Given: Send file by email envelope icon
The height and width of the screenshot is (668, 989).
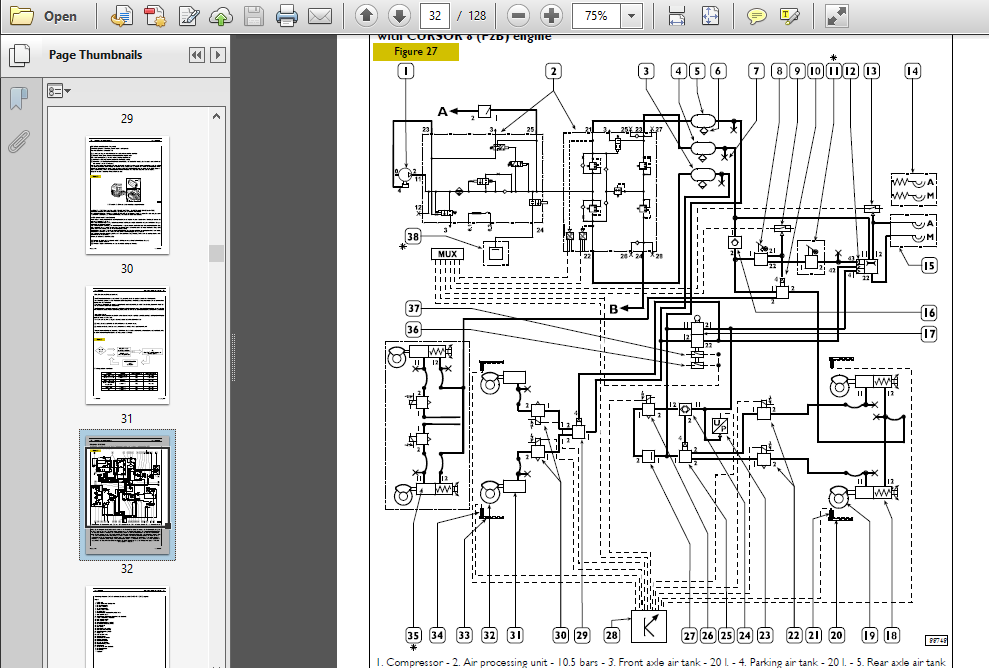Looking at the screenshot, I should coord(320,16).
